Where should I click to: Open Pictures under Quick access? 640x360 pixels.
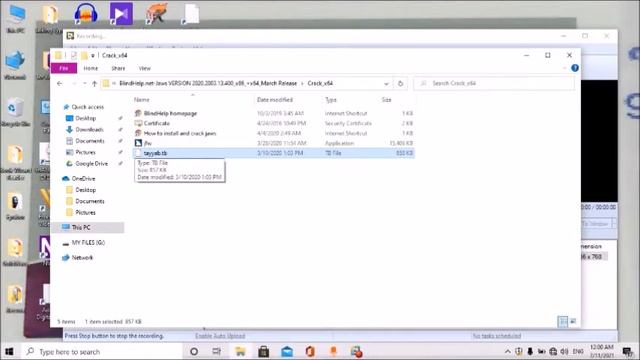(x=85, y=152)
